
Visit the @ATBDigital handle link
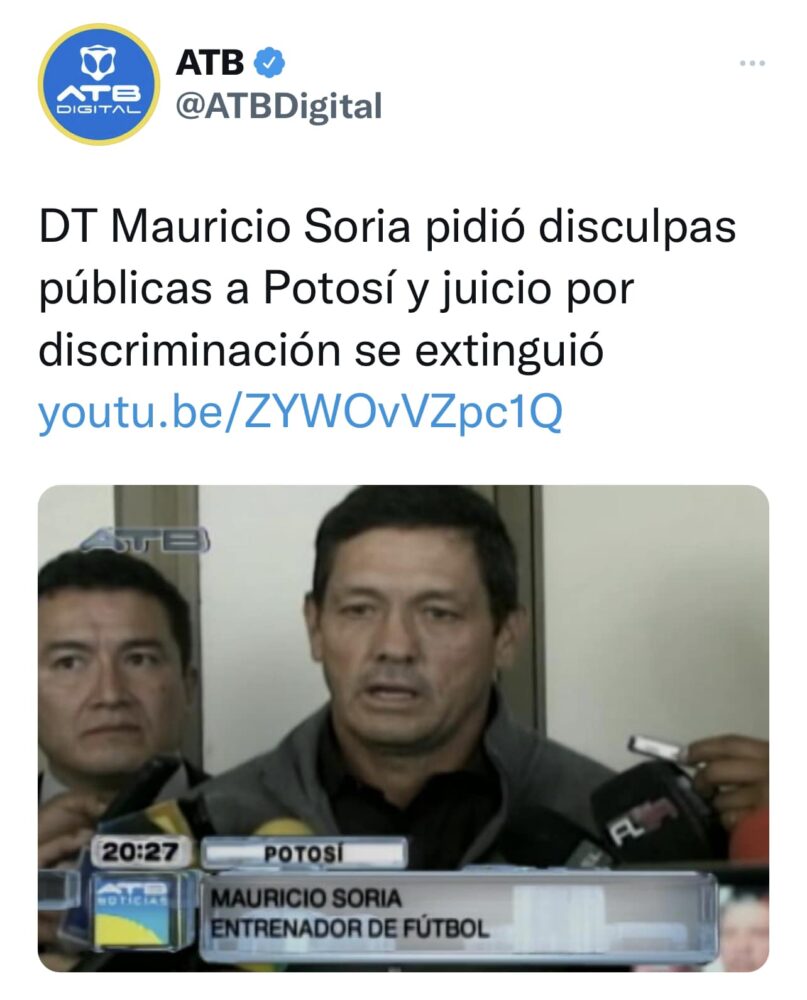[x=279, y=106]
